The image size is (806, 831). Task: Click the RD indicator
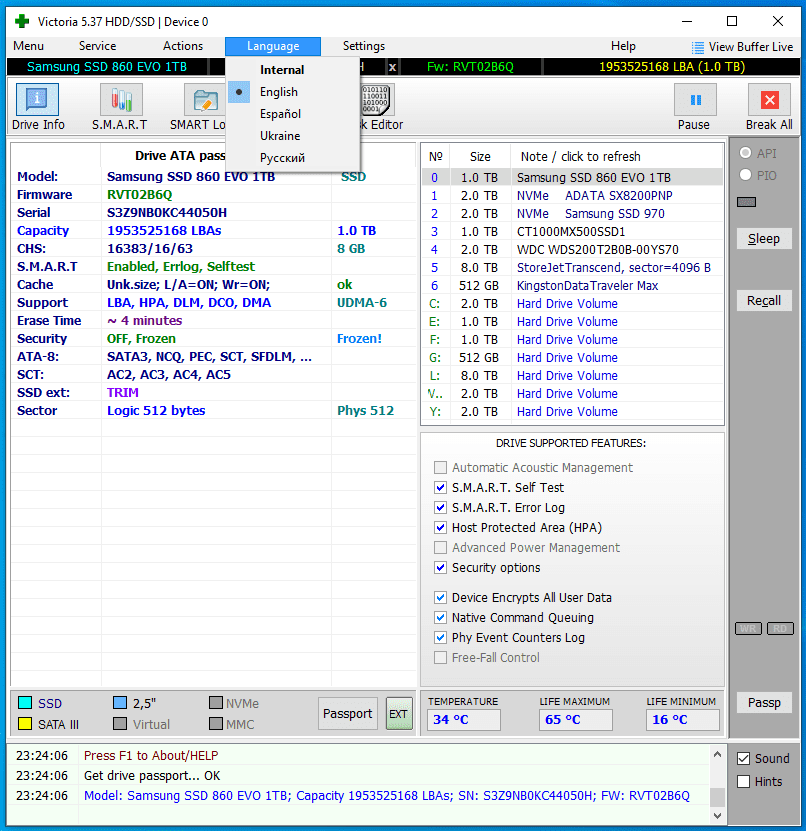780,629
